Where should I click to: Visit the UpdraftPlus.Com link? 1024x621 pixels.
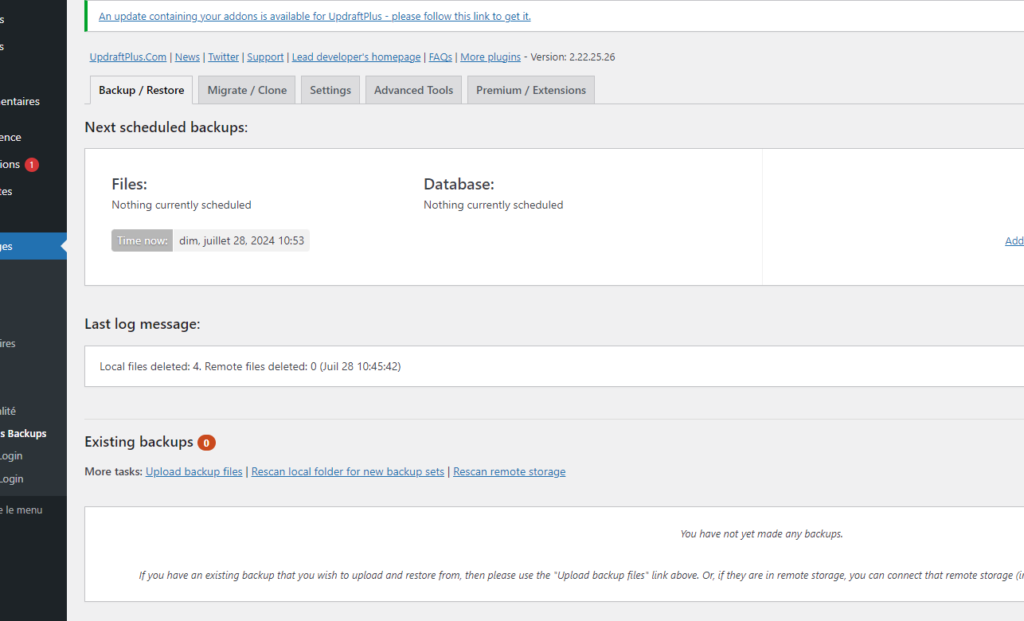pyautogui.click(x=128, y=57)
